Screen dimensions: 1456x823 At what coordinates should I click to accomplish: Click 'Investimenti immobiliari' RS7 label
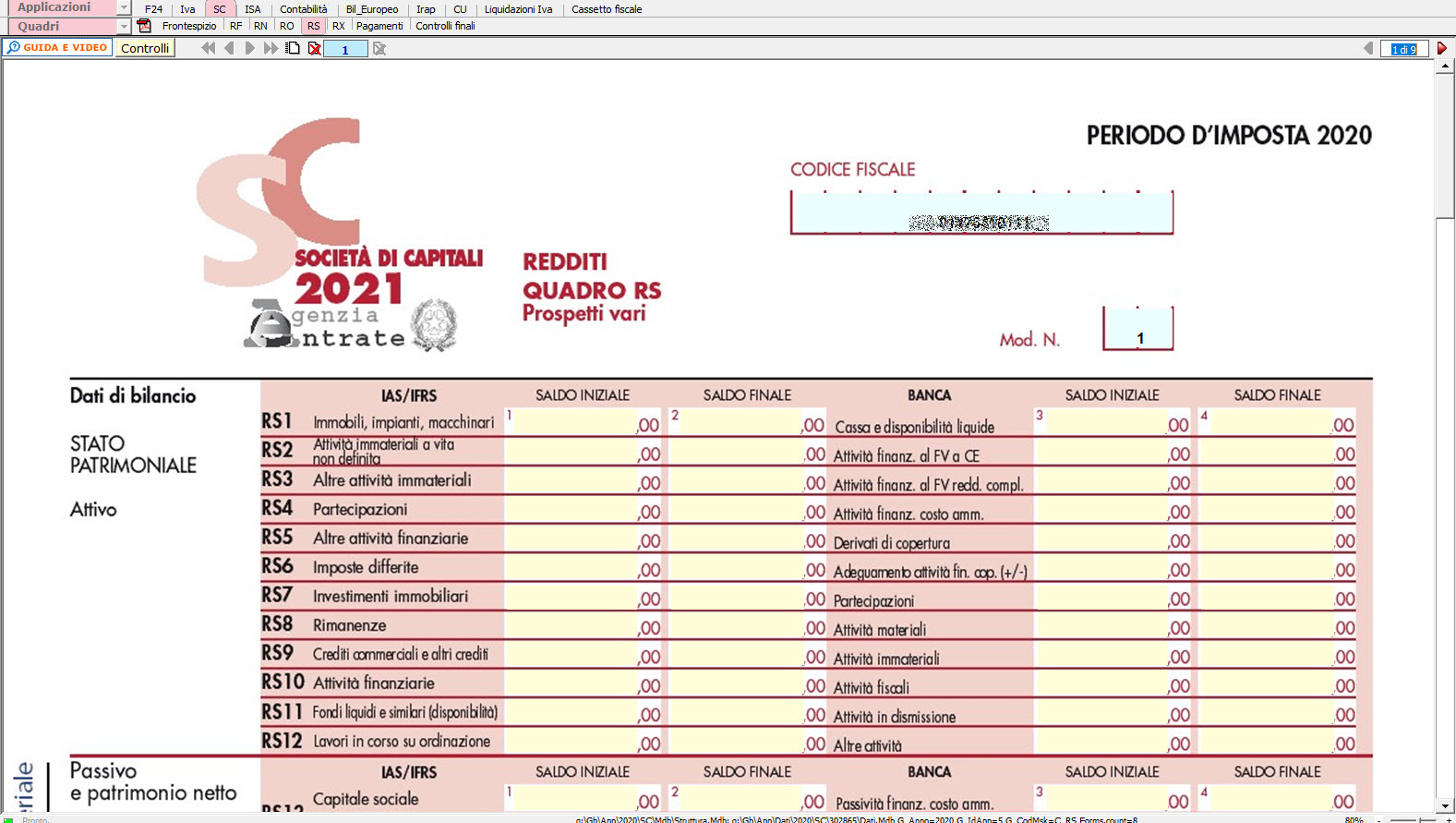tap(391, 596)
